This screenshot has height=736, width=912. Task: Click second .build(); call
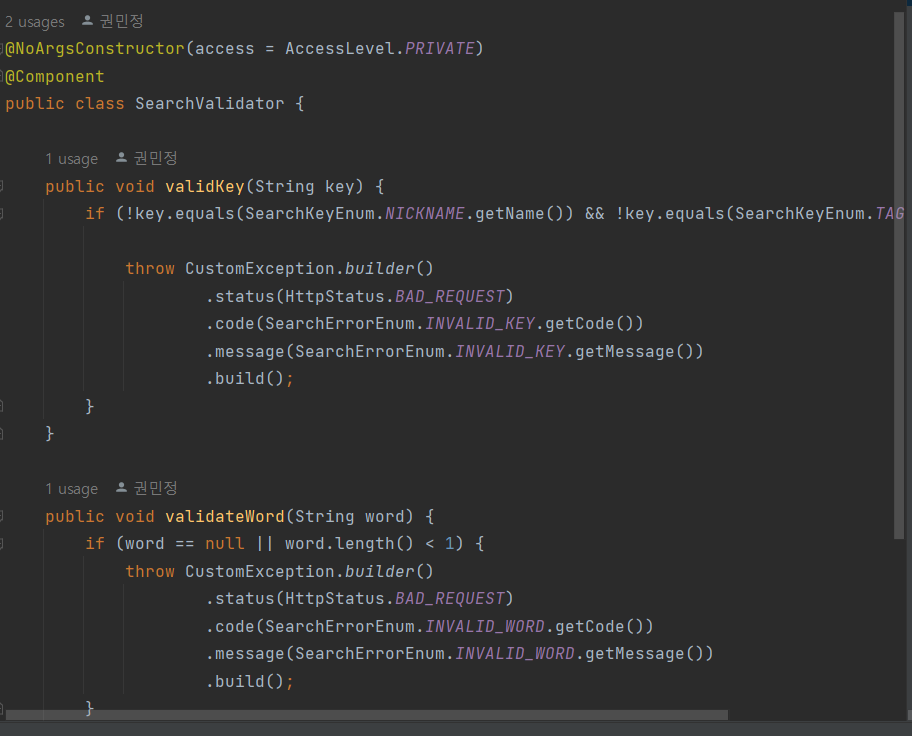click(250, 681)
